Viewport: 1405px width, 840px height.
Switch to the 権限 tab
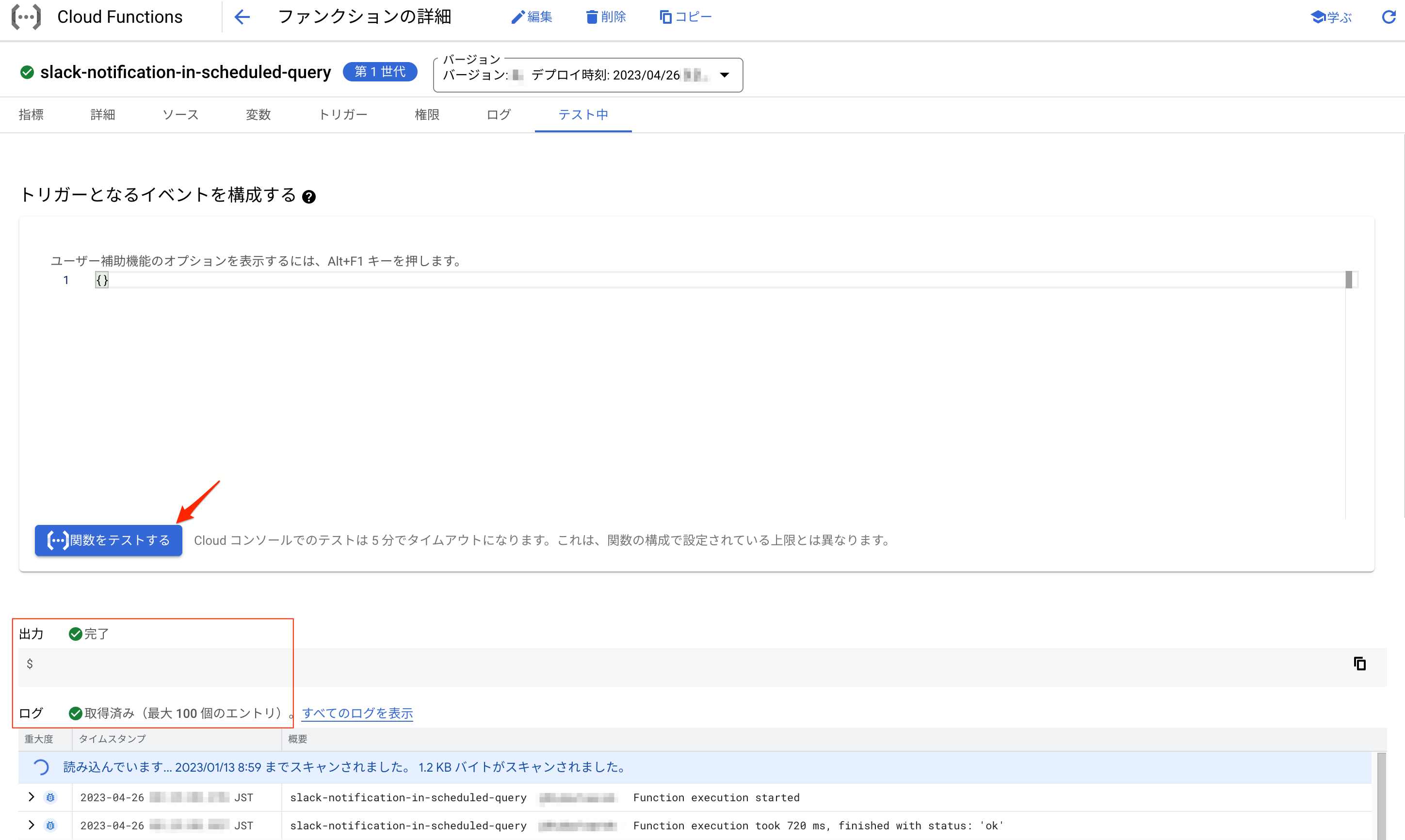coord(427,115)
